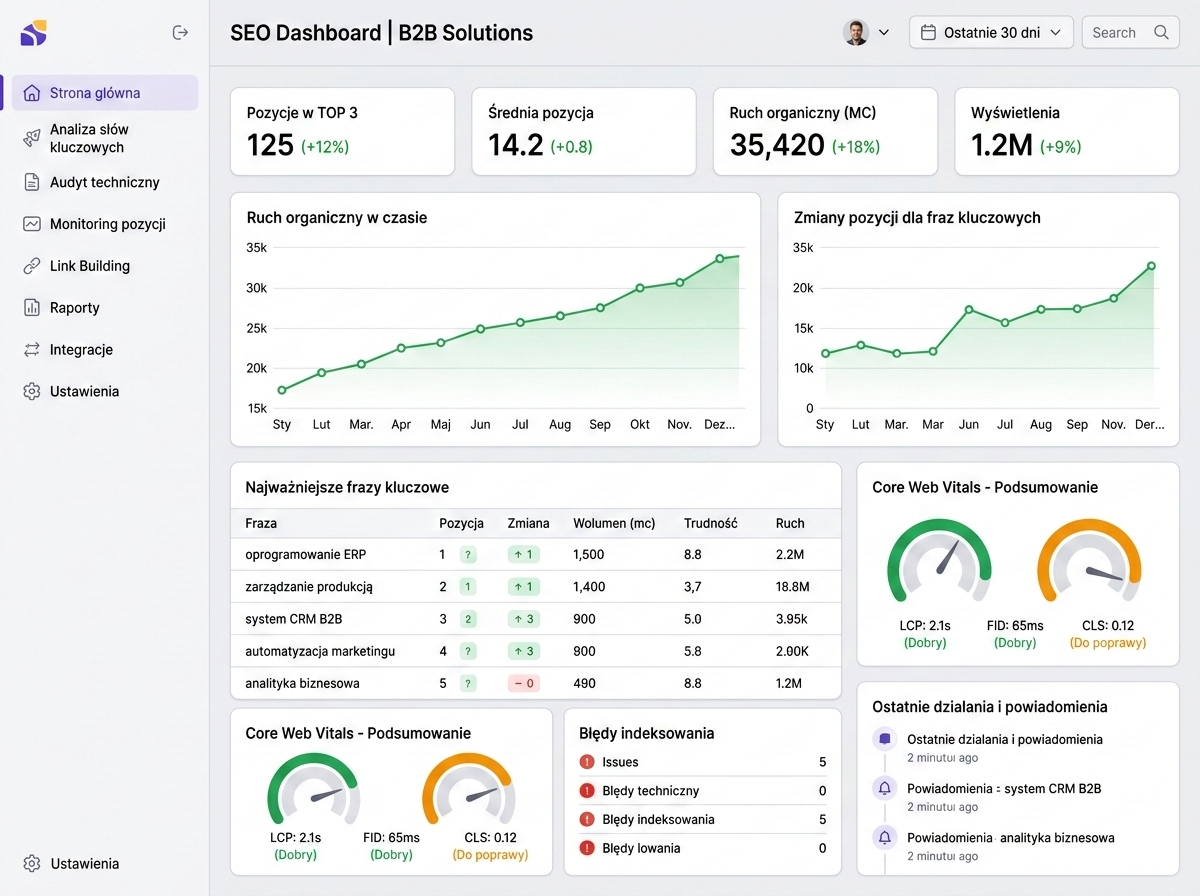The height and width of the screenshot is (896, 1200).
Task: Open Ustawienia at bottom of sidebar
Action: click(84, 863)
